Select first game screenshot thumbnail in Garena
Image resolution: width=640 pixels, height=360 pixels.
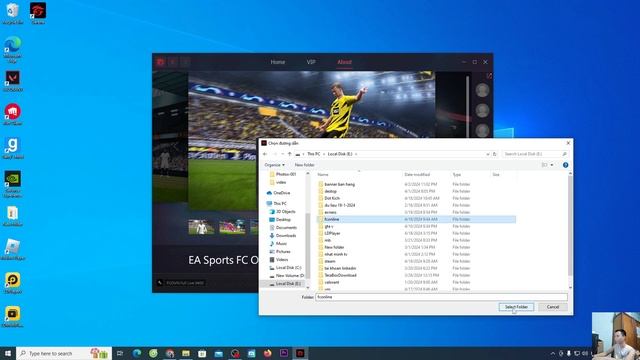pyautogui.click(x=201, y=227)
